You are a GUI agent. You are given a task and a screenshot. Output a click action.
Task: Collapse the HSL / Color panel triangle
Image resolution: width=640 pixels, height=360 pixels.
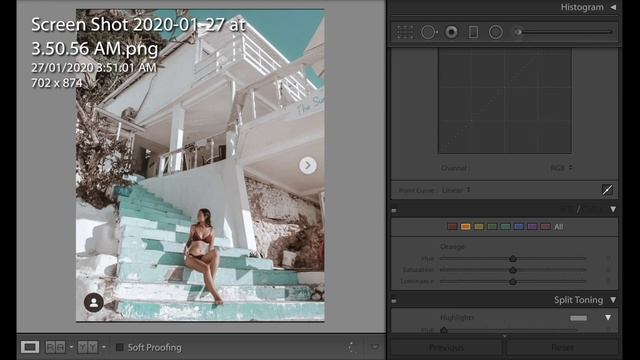point(613,209)
